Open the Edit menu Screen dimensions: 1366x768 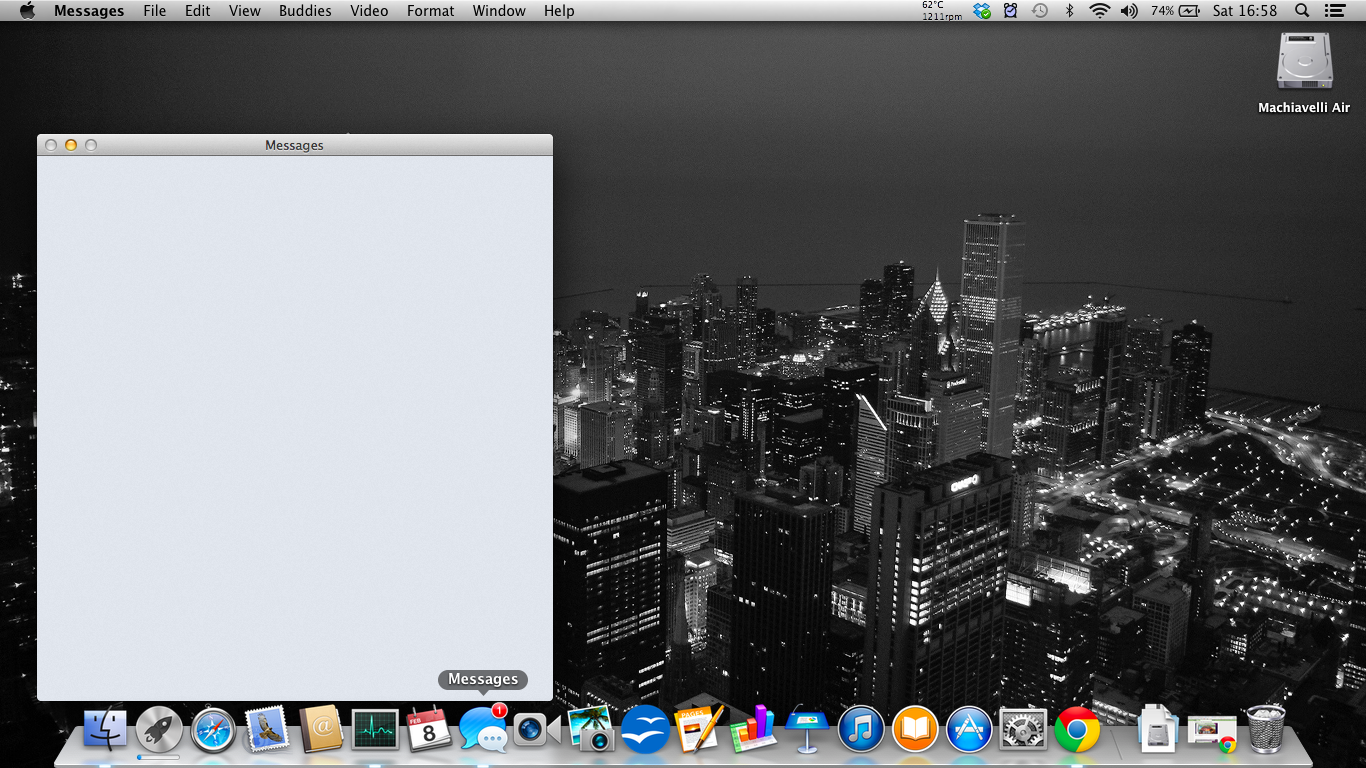point(198,11)
